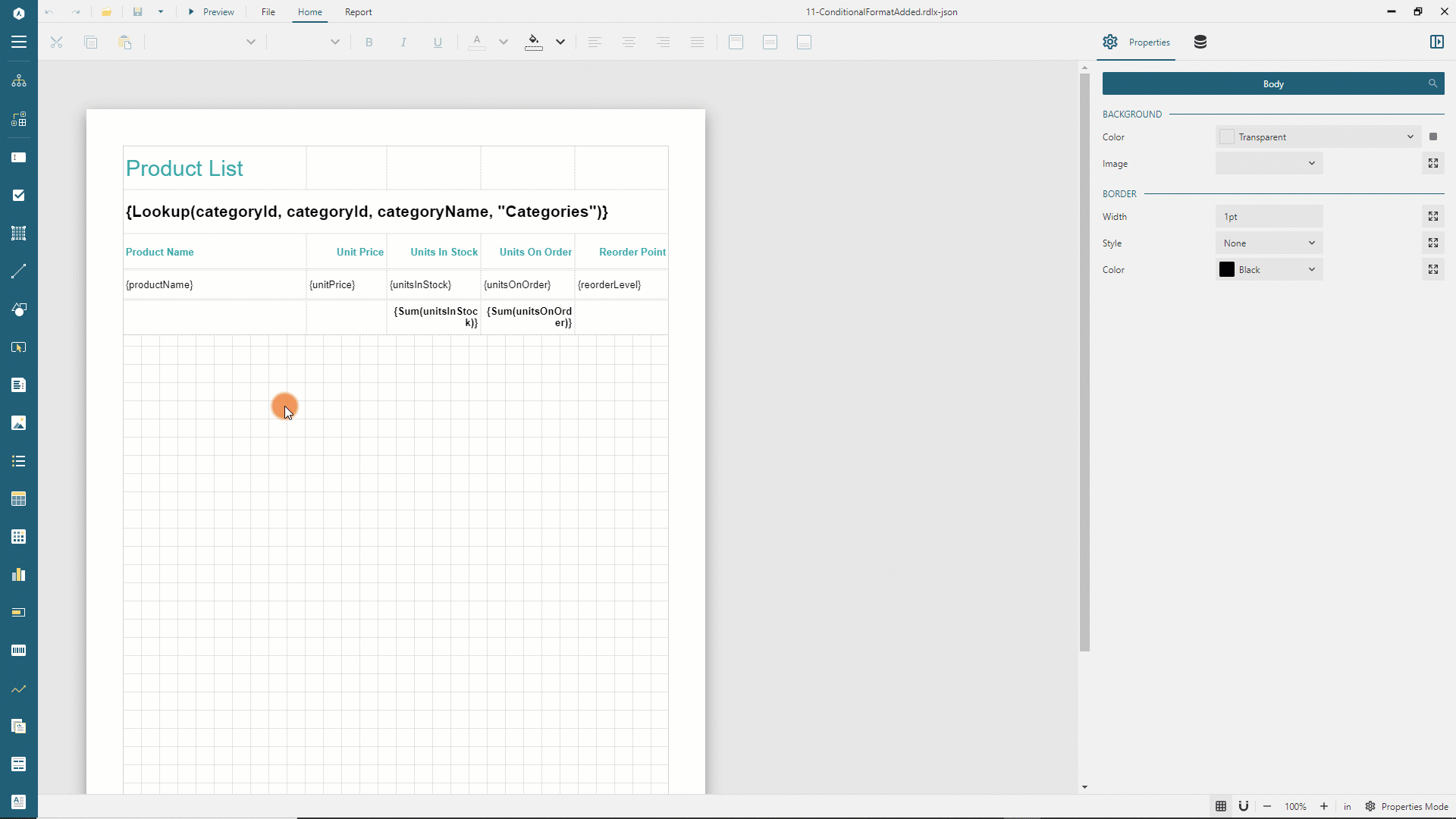Select the Chart report item icon
This screenshot has width=1456, height=819.
19,575
